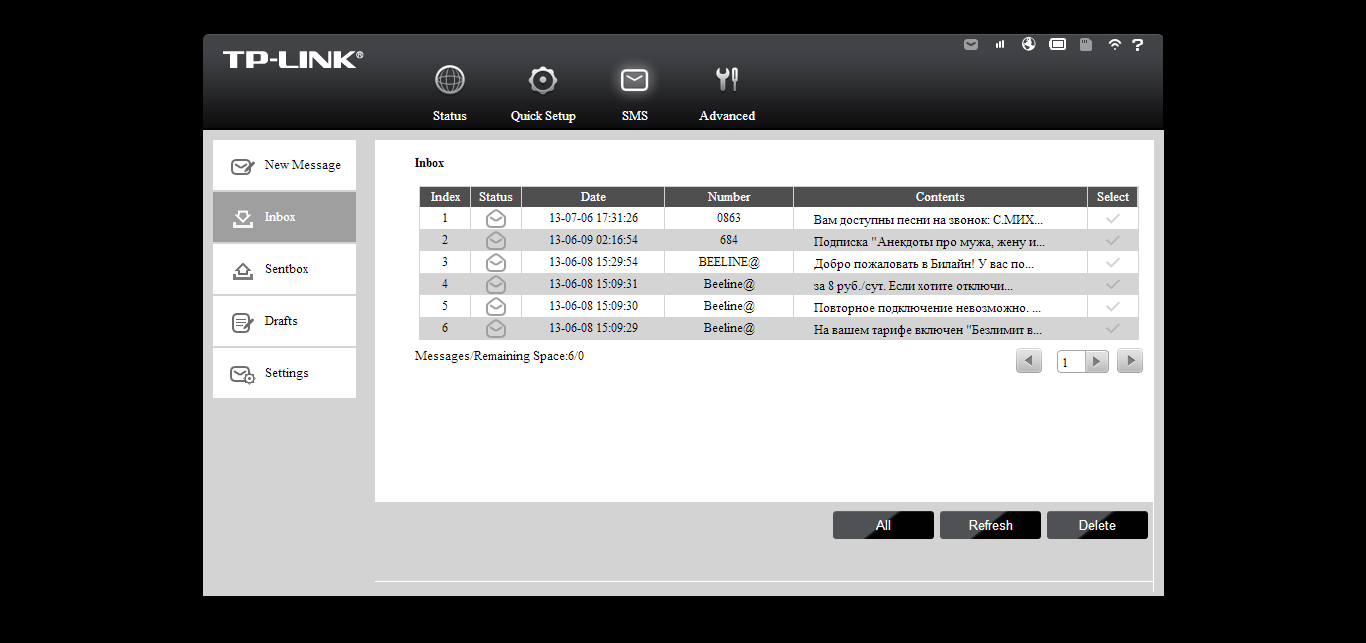Click the new message envelope status icon
The width and height of the screenshot is (1366, 643).
point(971,45)
